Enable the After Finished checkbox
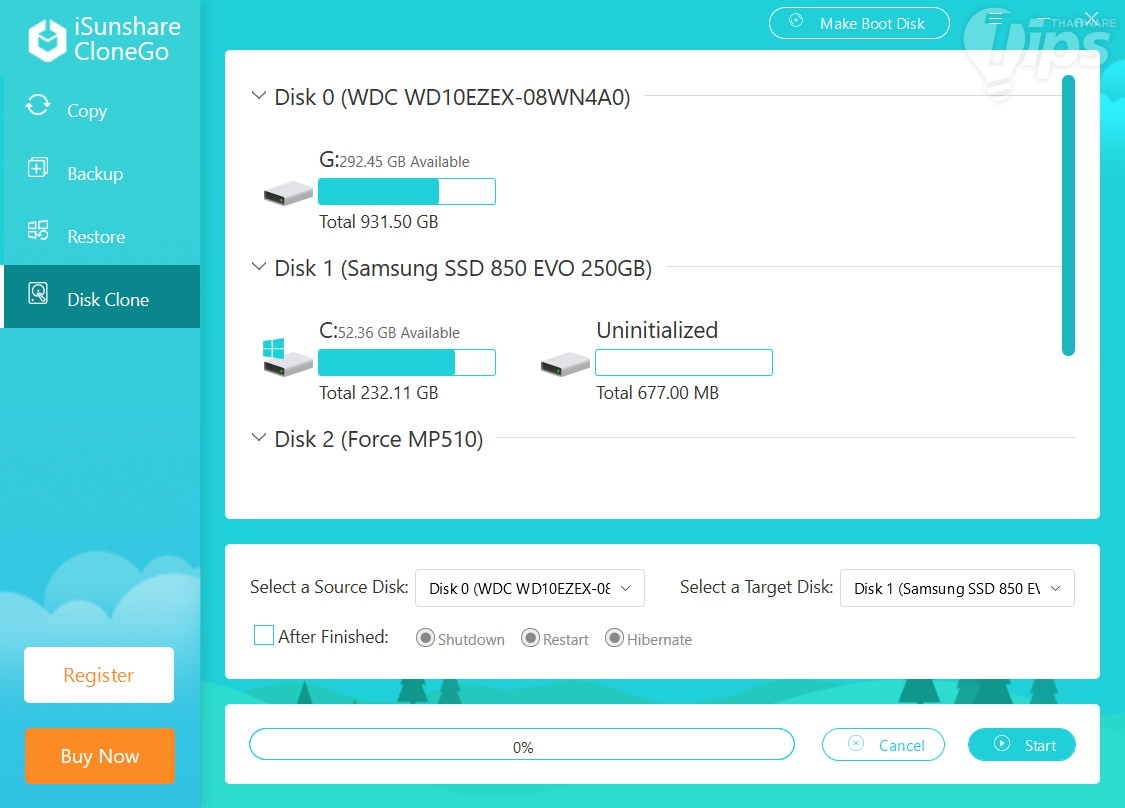The width and height of the screenshot is (1125, 808). (x=264, y=635)
